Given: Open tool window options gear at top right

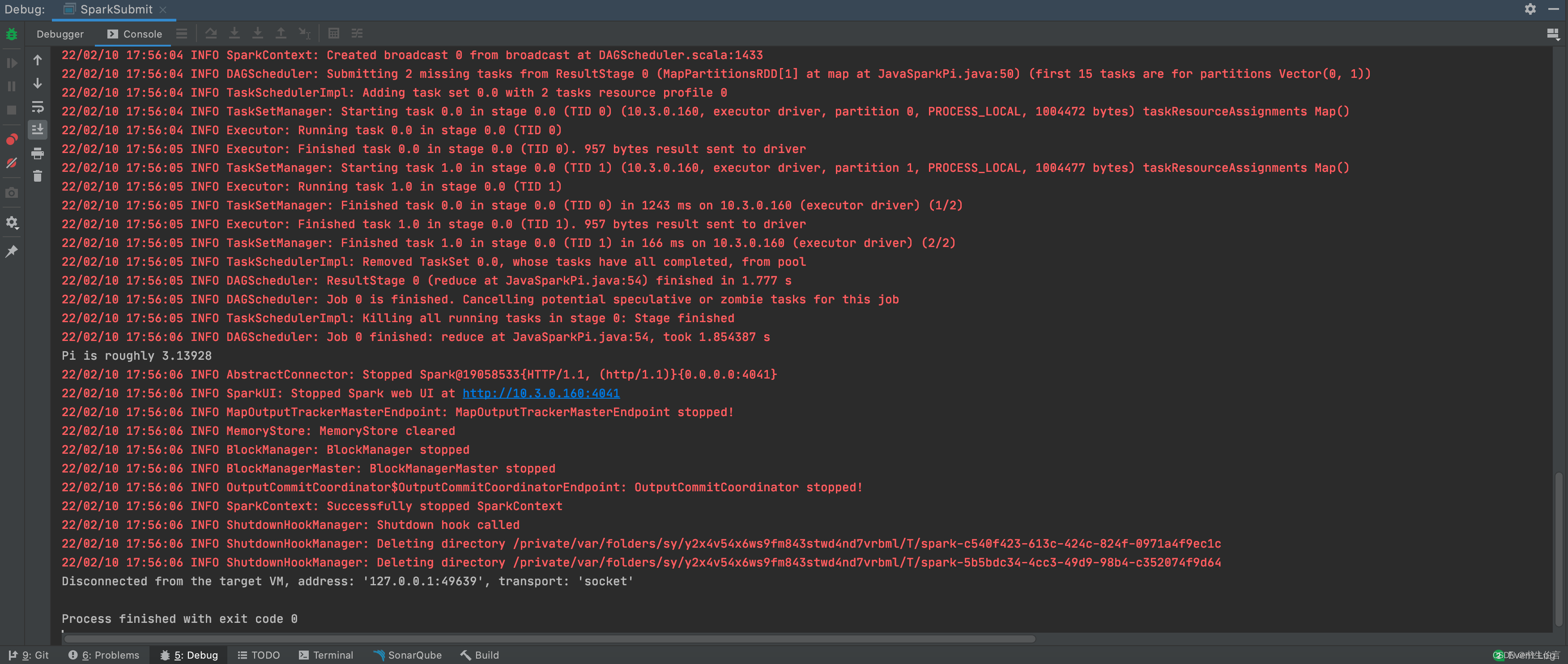Looking at the screenshot, I should [x=1530, y=9].
